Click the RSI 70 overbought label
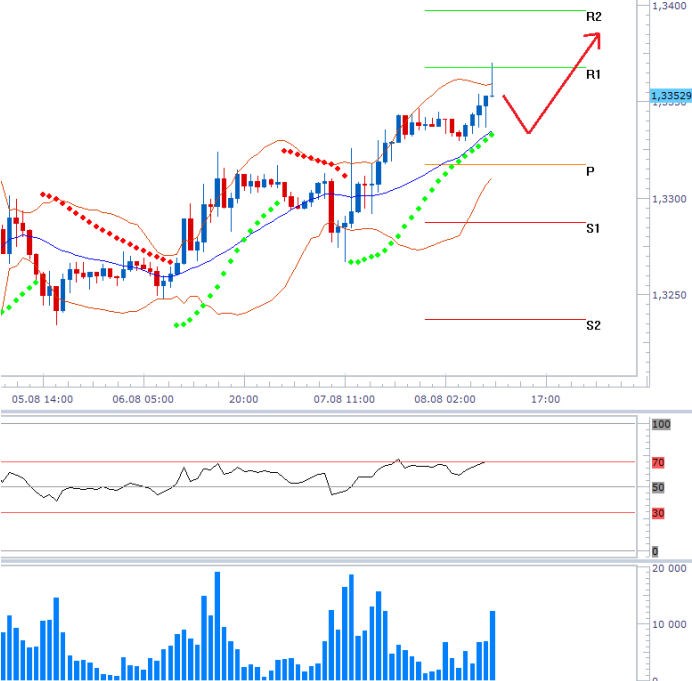This screenshot has height=681, width=692. pos(658,463)
